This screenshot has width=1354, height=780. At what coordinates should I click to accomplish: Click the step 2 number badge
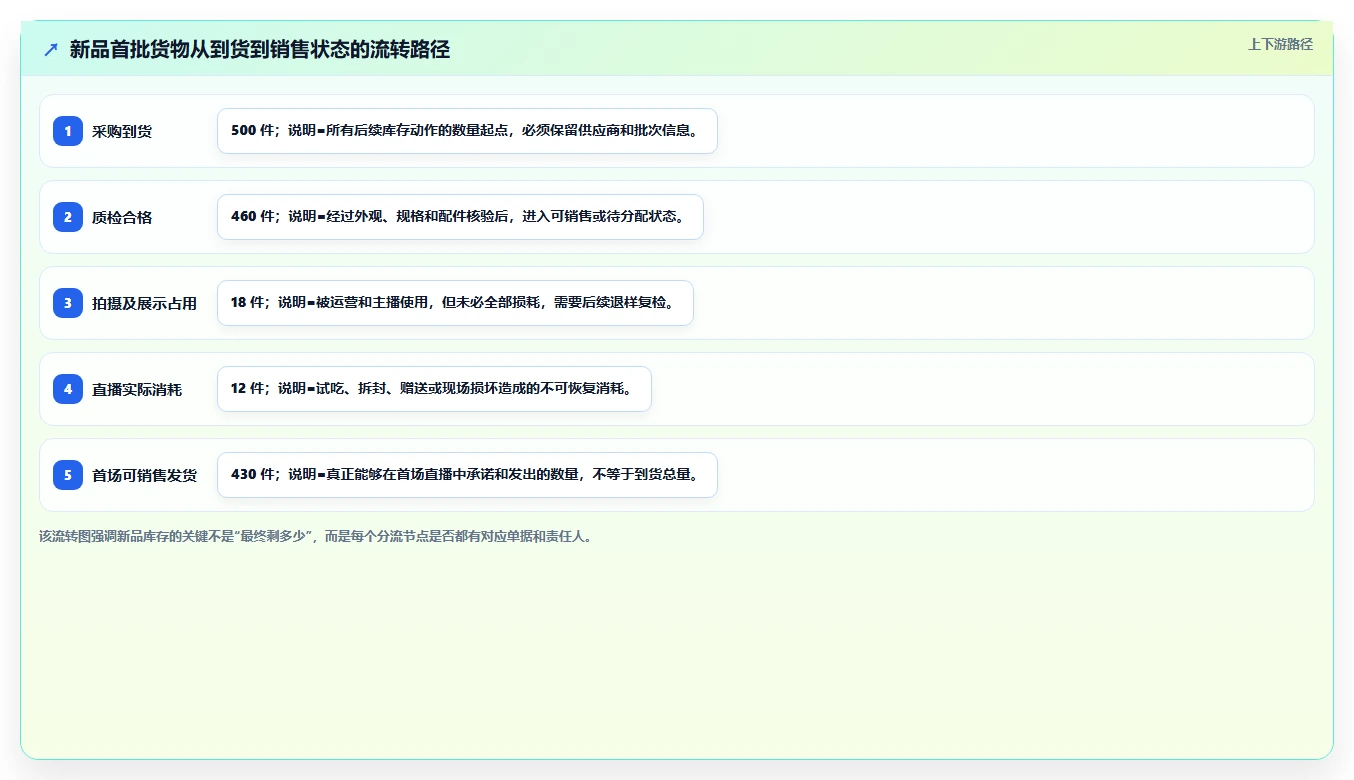coord(68,217)
